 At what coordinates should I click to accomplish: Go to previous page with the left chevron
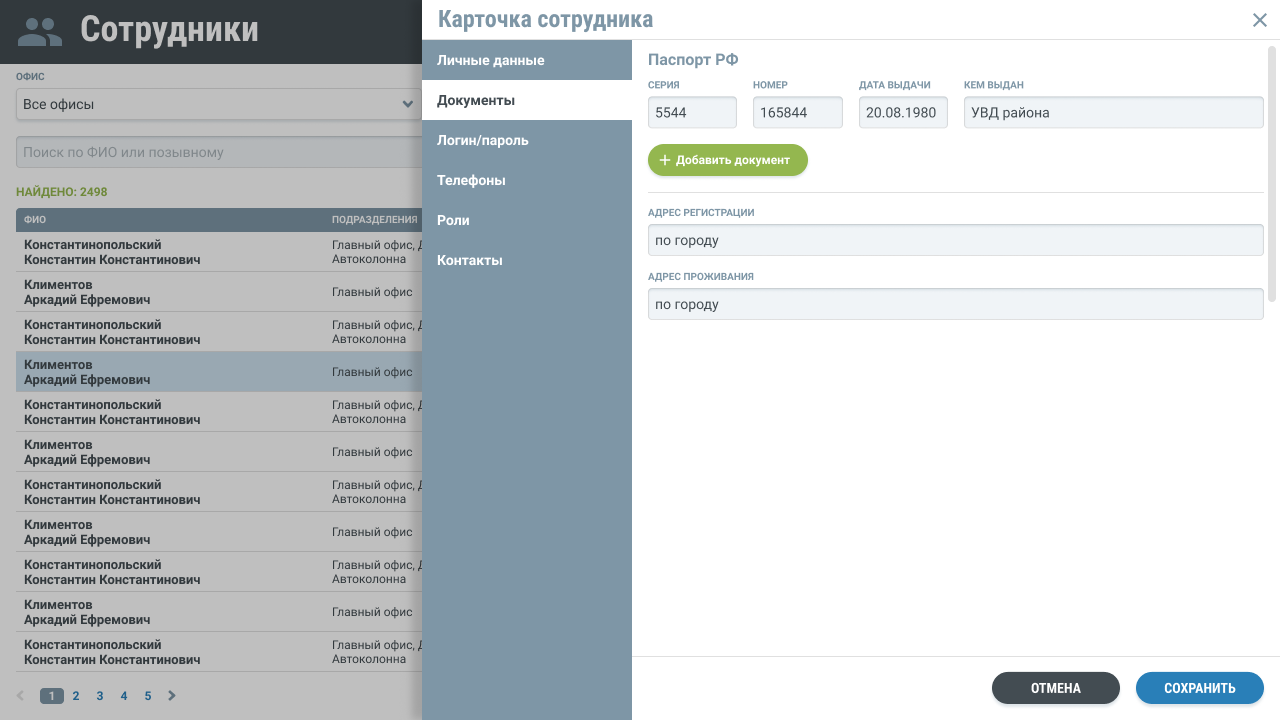coord(21,696)
